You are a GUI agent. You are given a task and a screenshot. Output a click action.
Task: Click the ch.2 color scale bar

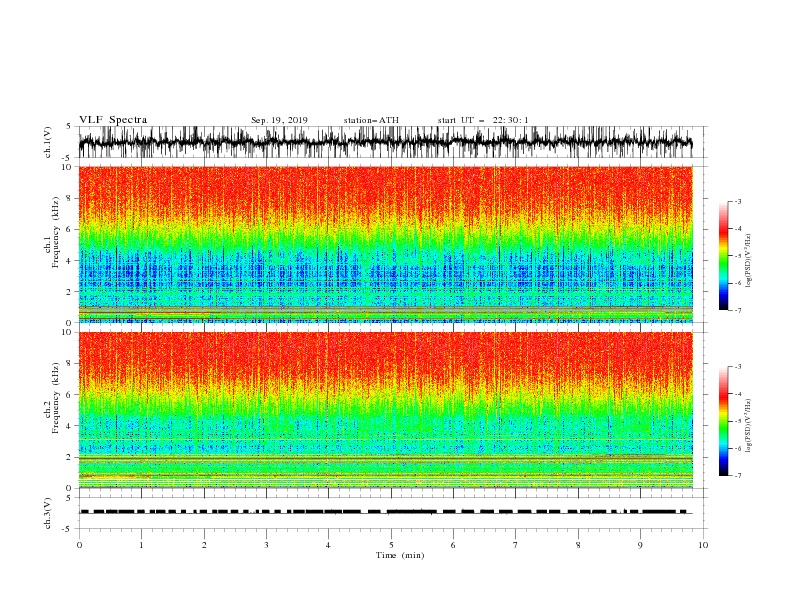[x=723, y=421]
